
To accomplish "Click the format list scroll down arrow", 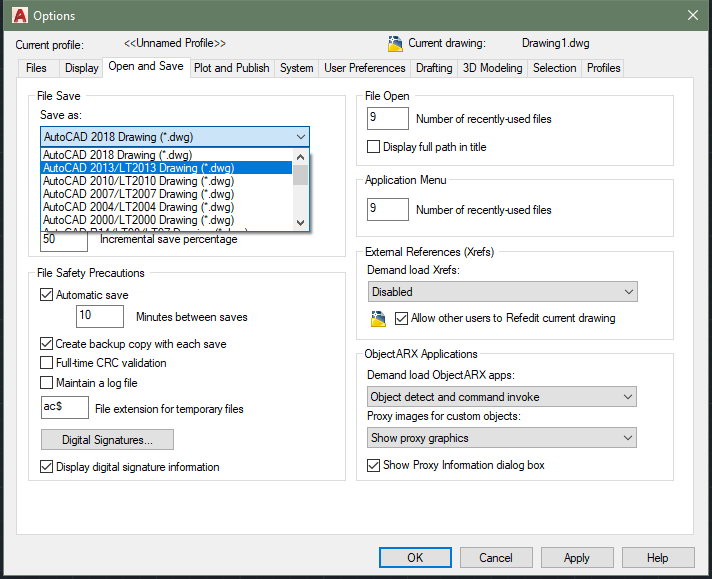I will pos(300,223).
